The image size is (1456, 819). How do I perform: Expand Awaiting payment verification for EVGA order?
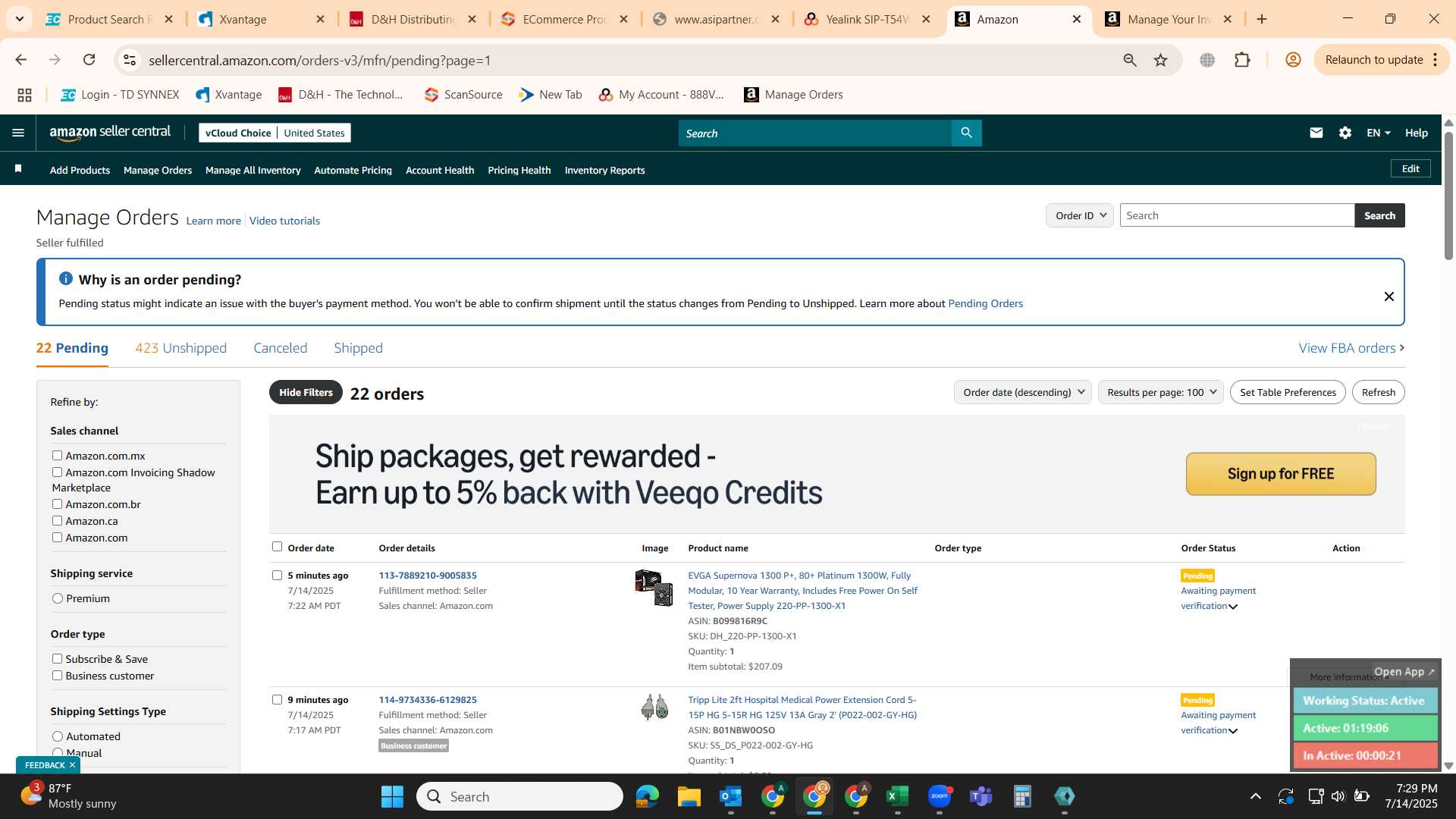point(1233,607)
